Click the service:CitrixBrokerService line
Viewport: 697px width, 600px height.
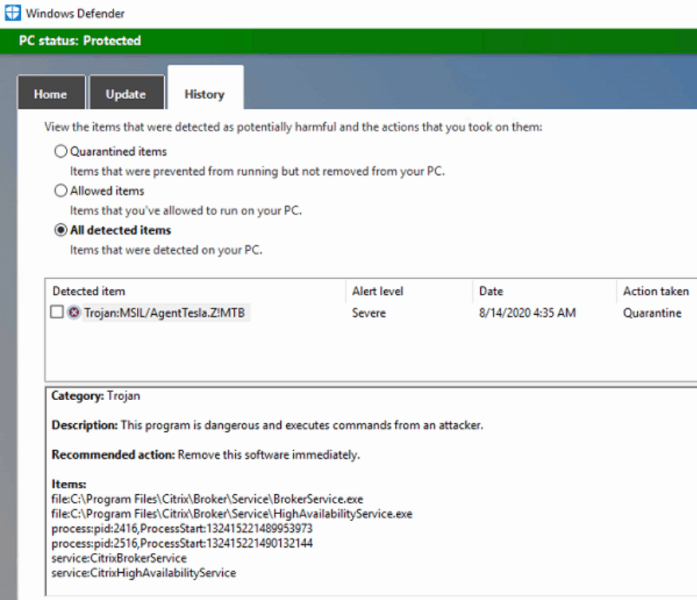[x=119, y=558]
